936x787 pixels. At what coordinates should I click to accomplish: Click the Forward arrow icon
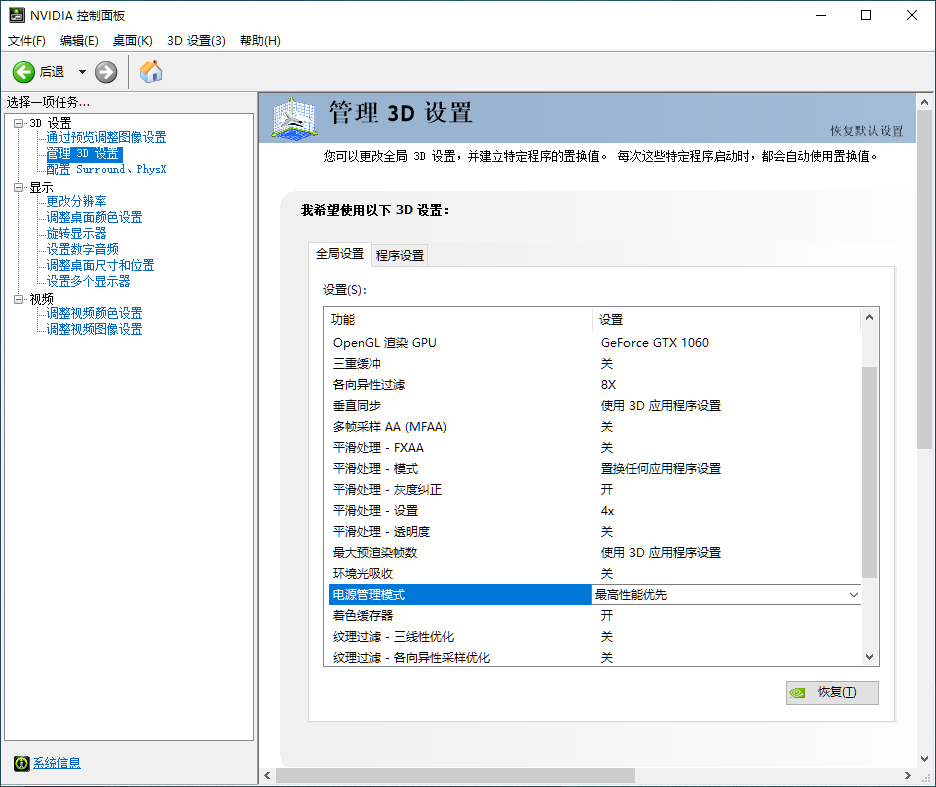(x=106, y=72)
